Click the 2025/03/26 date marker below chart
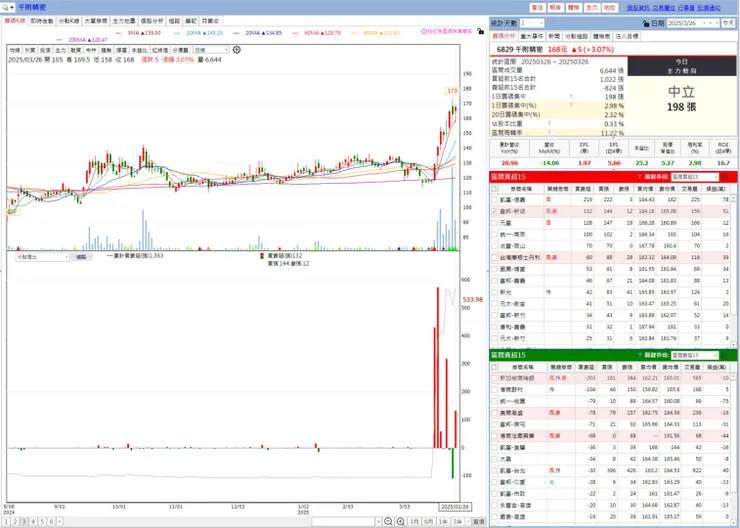This screenshot has height=528, width=740. [x=455, y=507]
